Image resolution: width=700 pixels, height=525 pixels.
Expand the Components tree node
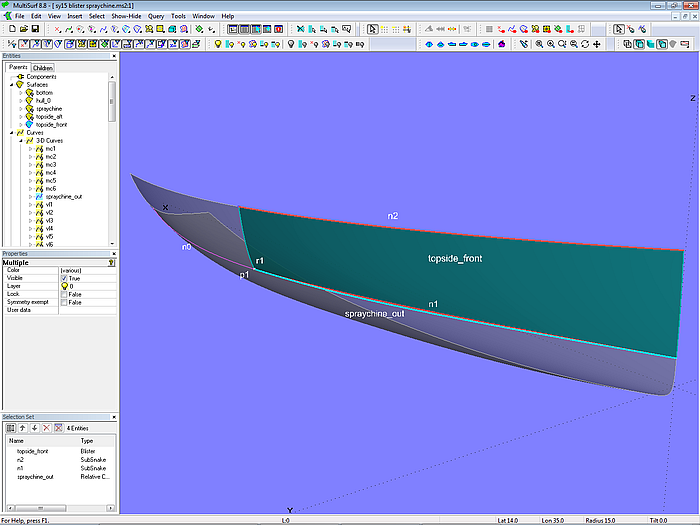(11, 77)
